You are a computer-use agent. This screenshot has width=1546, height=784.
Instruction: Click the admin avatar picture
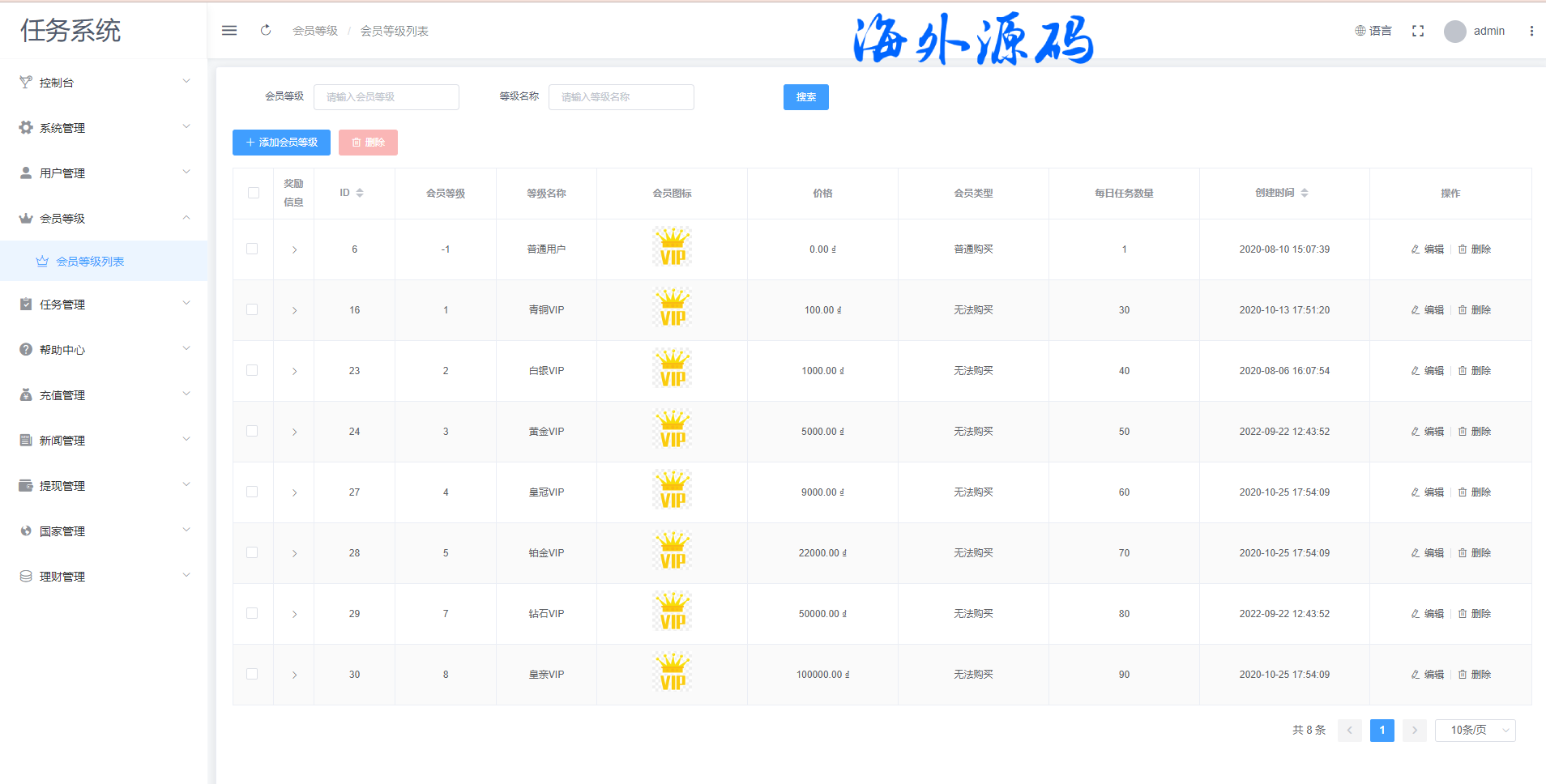click(1454, 31)
